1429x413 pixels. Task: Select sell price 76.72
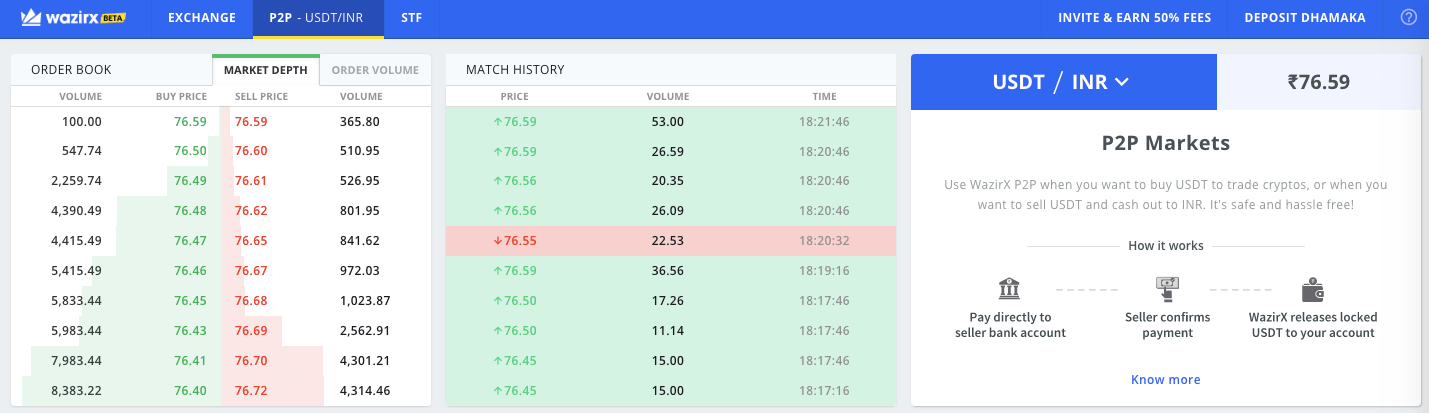click(251, 391)
